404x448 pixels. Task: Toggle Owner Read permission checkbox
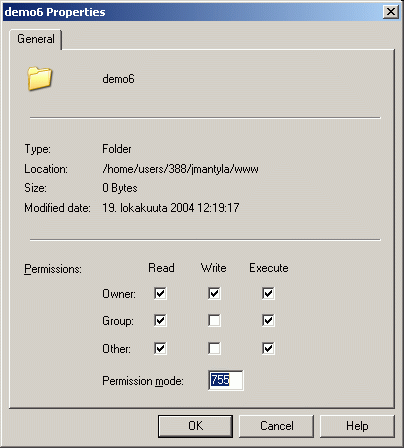point(160,293)
